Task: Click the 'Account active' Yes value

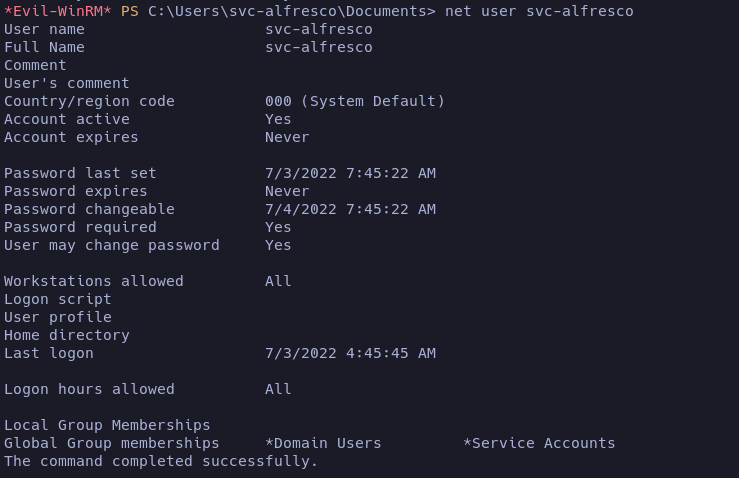Action: point(278,119)
